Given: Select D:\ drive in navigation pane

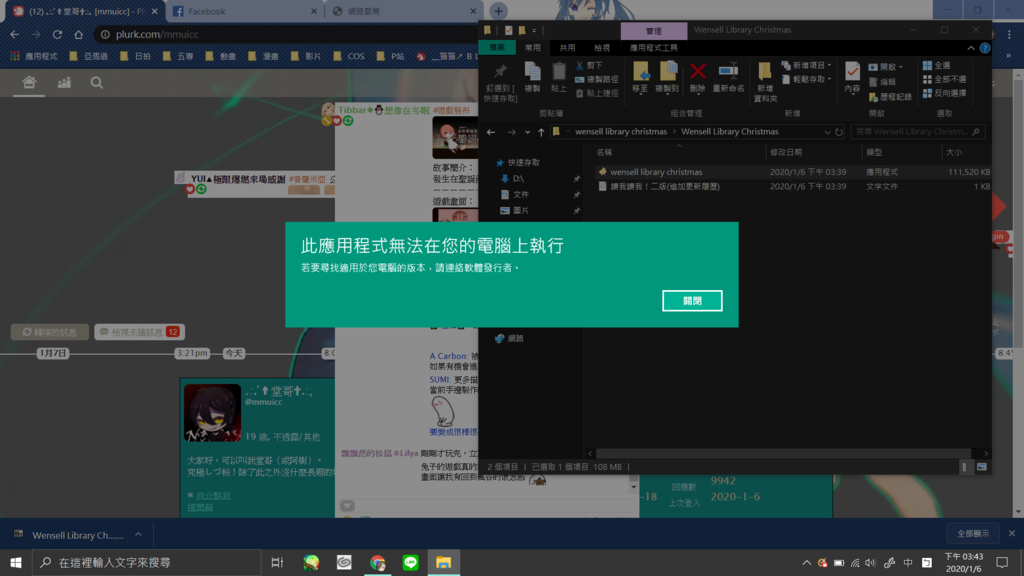Looking at the screenshot, I should [518, 178].
